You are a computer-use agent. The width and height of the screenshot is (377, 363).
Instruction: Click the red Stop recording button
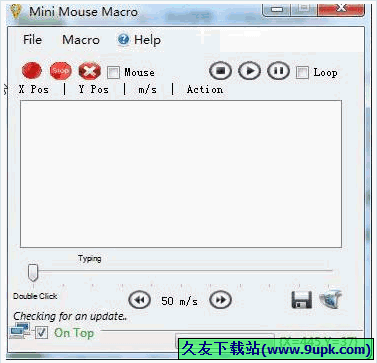coord(60,71)
